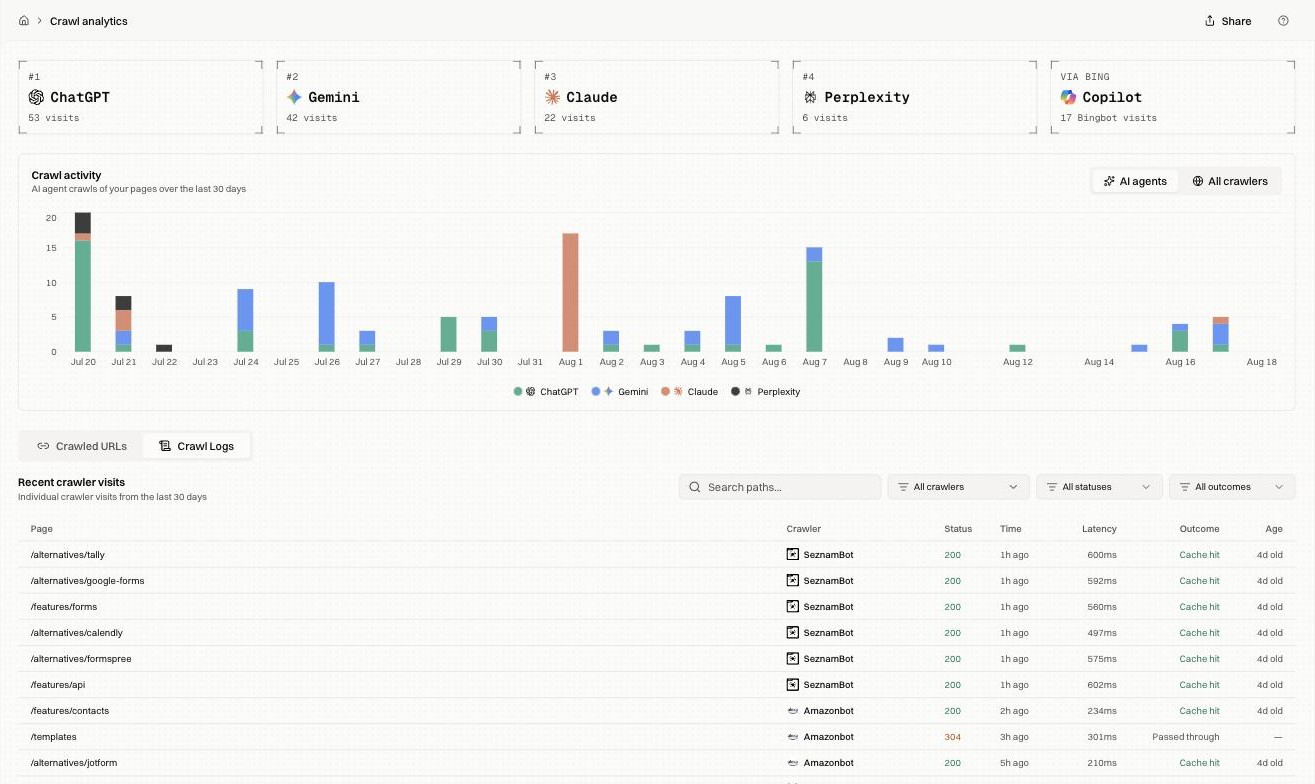The image size is (1315, 784).
Task: Open the /templates page row
Action: coord(656,737)
